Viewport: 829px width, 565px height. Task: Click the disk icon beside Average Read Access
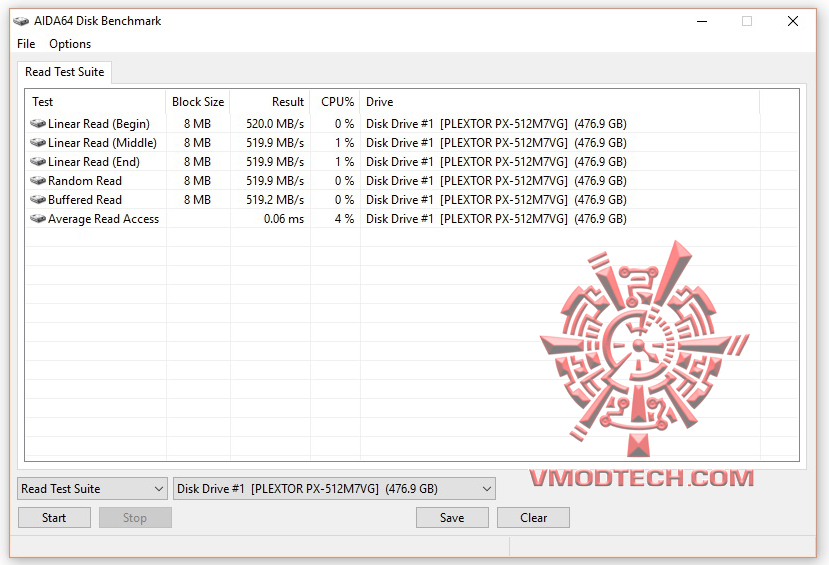38,219
